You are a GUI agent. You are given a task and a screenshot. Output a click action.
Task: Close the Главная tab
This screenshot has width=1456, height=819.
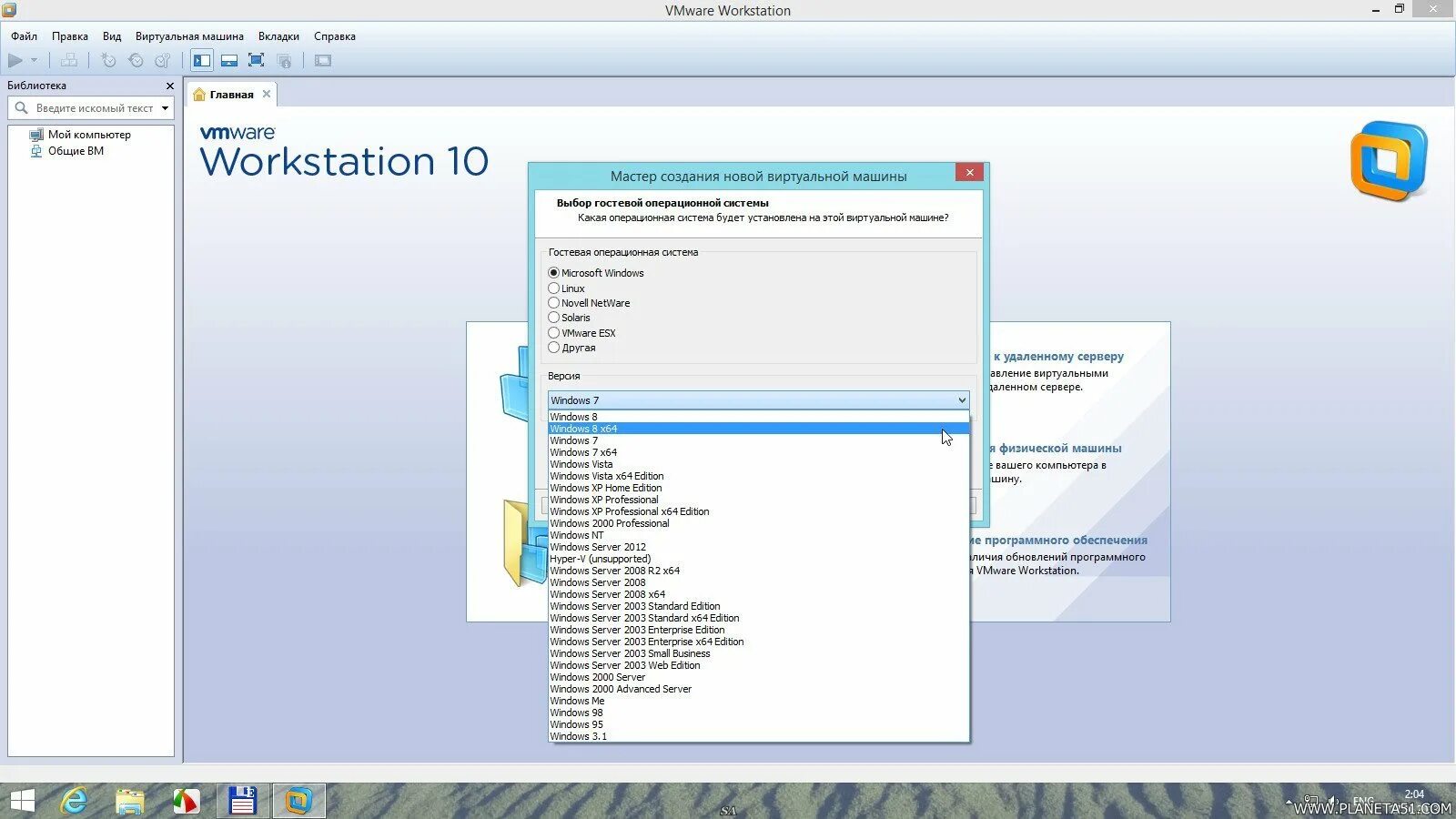click(x=267, y=94)
